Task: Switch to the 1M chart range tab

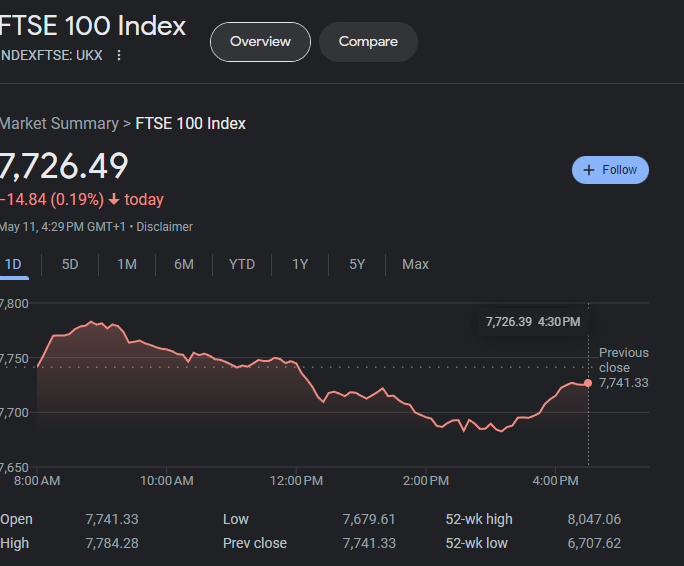Action: click(127, 264)
